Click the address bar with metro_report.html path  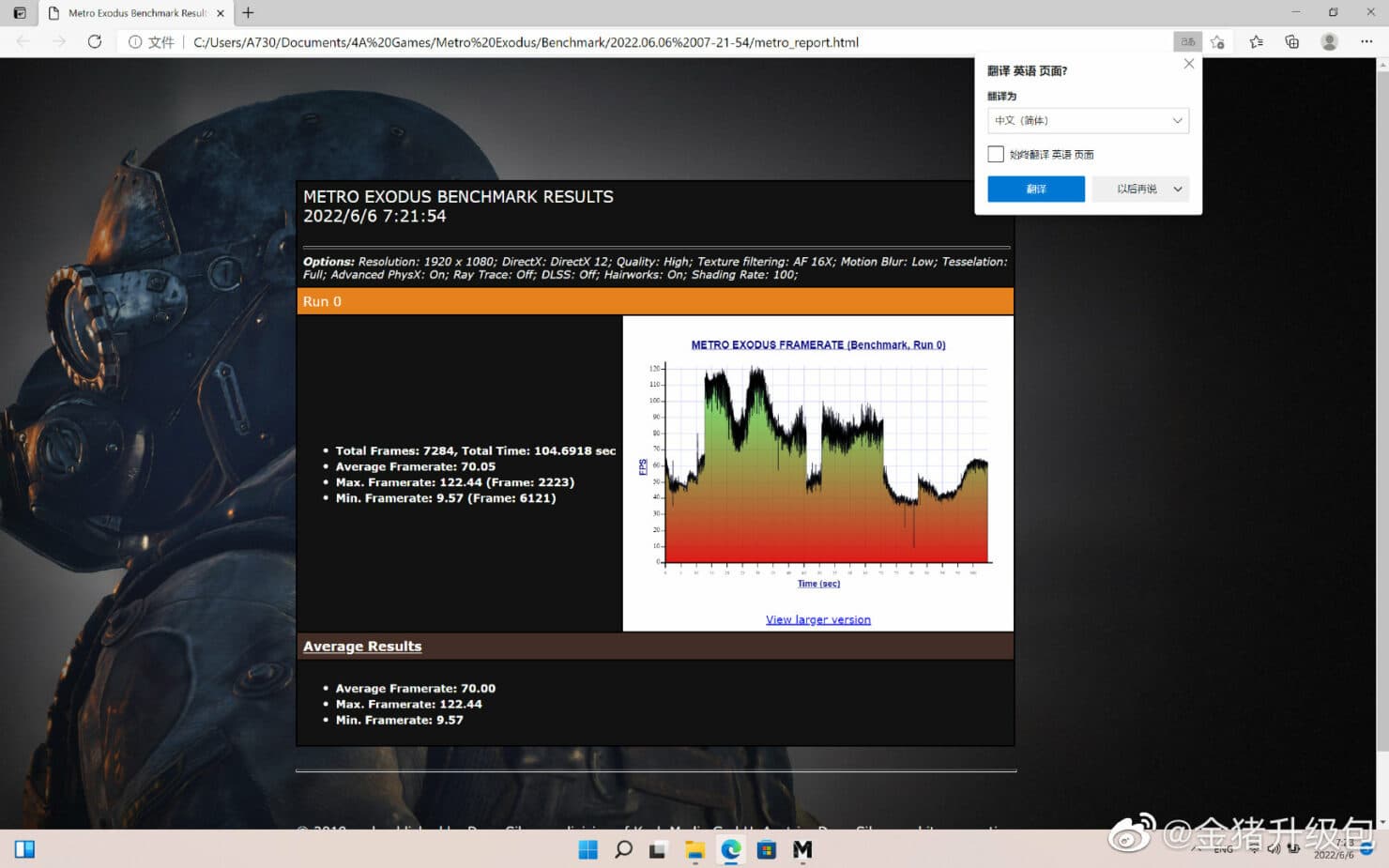coord(526,42)
